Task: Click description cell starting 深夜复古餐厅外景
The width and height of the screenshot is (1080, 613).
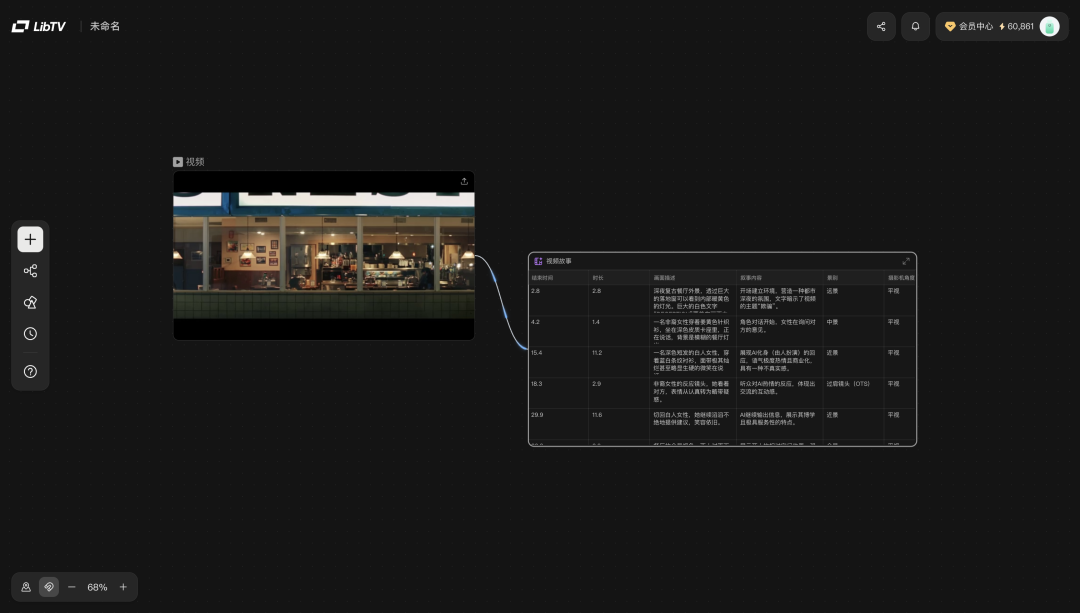Action: pos(692,299)
